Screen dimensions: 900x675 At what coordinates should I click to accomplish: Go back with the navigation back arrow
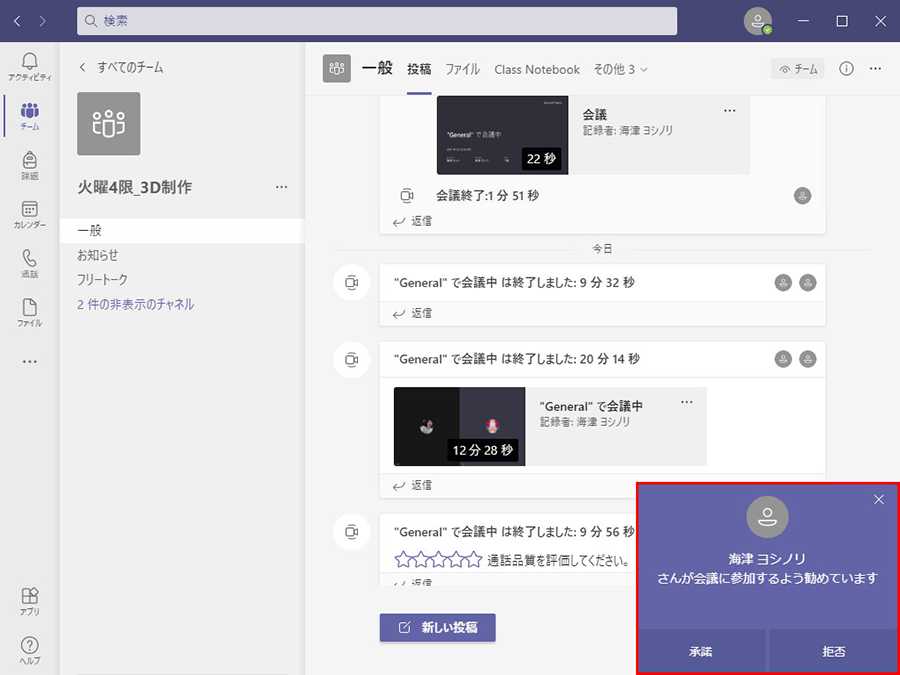[x=17, y=21]
